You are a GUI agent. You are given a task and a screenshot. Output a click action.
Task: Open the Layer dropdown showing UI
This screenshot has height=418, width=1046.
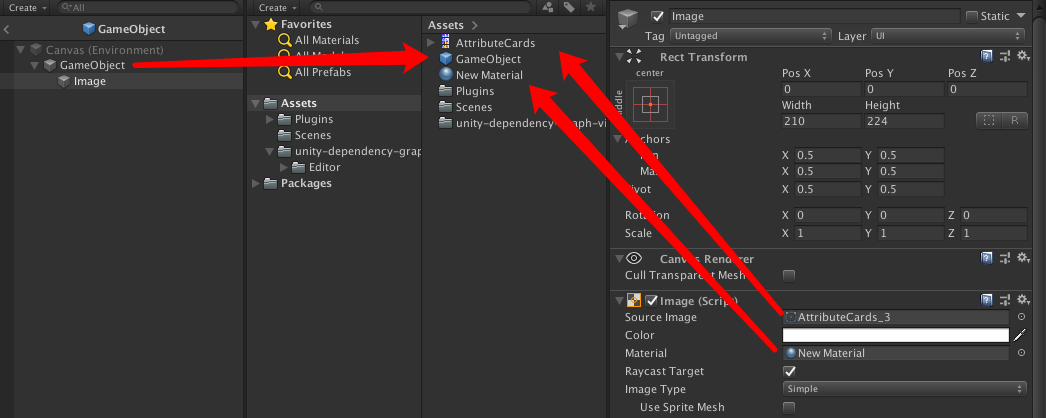pyautogui.click(x=948, y=35)
